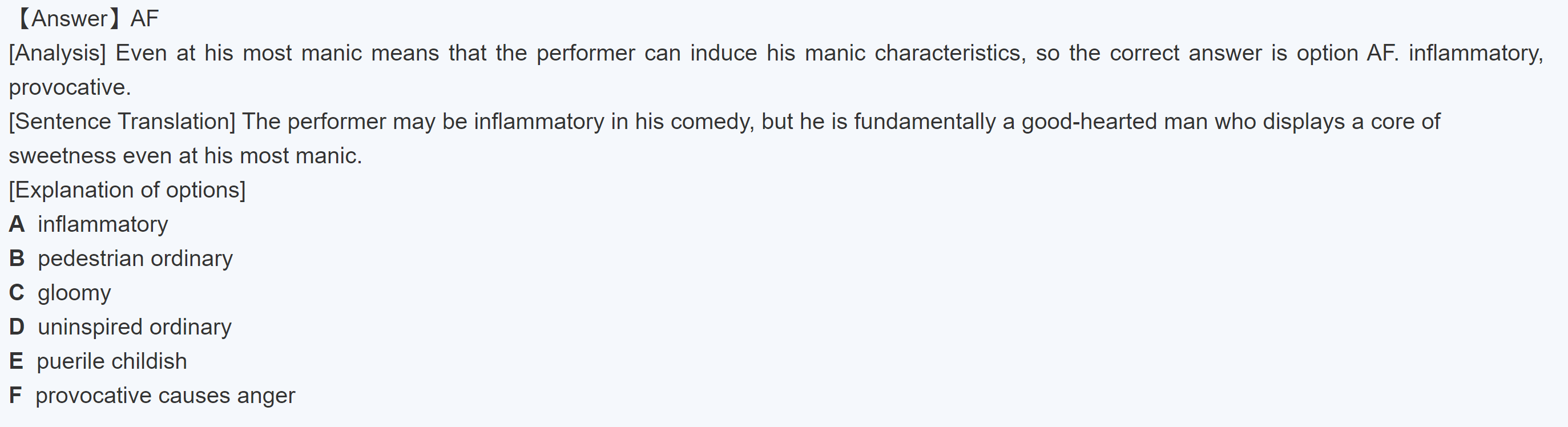Select the bold option letter B
This screenshot has width=1568, height=427.
coord(17,258)
